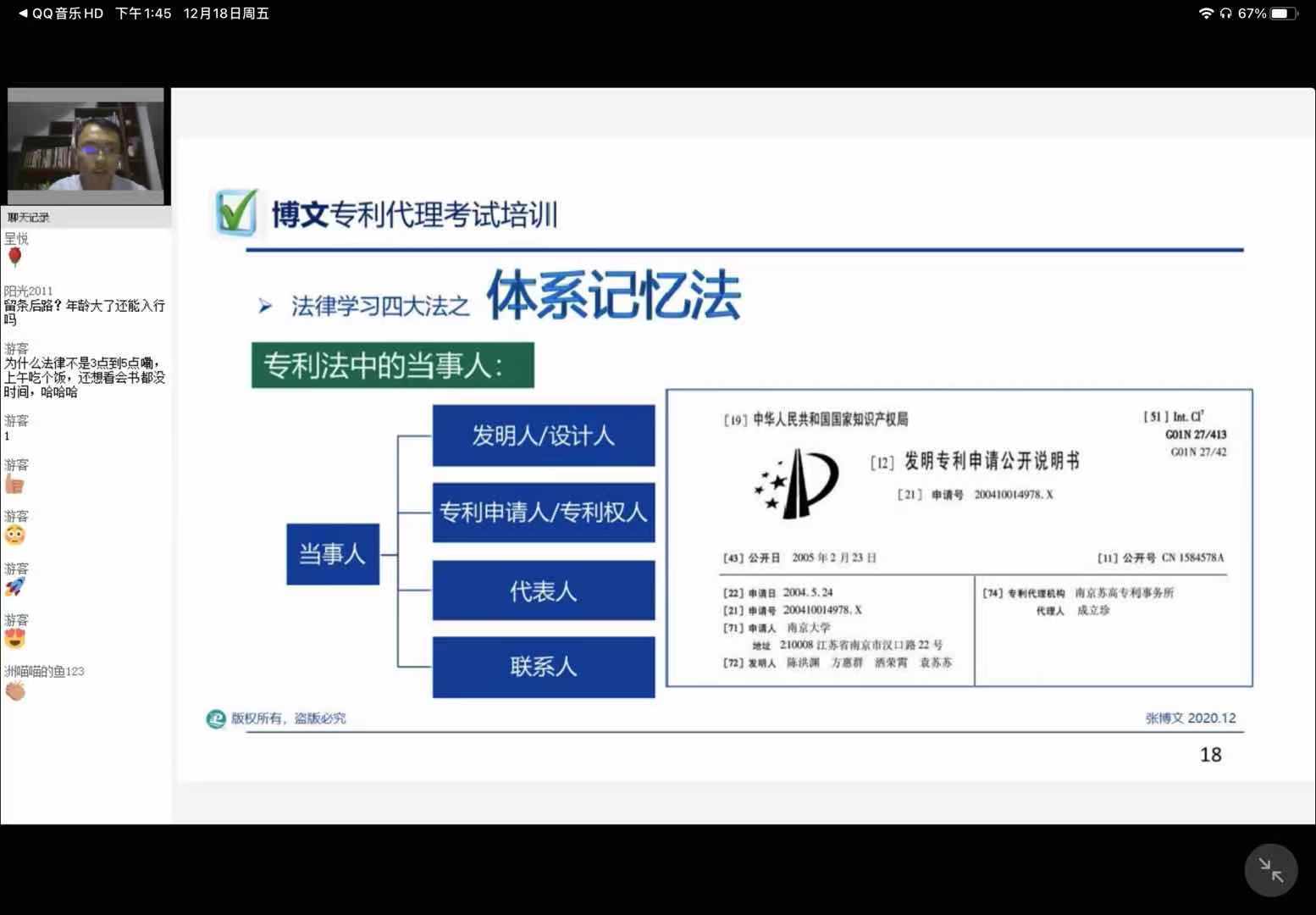
Task: Click the 发明人/设计人 blue box
Action: pyautogui.click(x=543, y=435)
